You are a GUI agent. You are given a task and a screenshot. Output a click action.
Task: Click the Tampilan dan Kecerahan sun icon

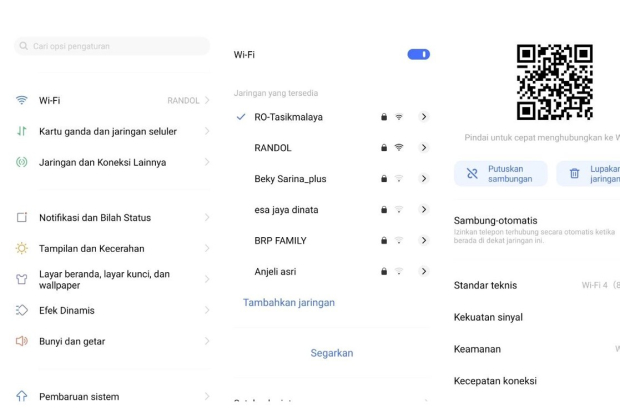point(22,248)
